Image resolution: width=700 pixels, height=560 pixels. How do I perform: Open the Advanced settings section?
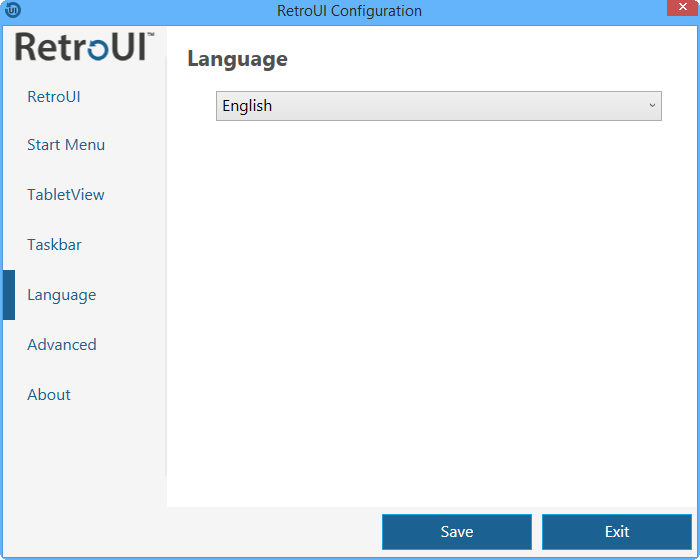62,345
